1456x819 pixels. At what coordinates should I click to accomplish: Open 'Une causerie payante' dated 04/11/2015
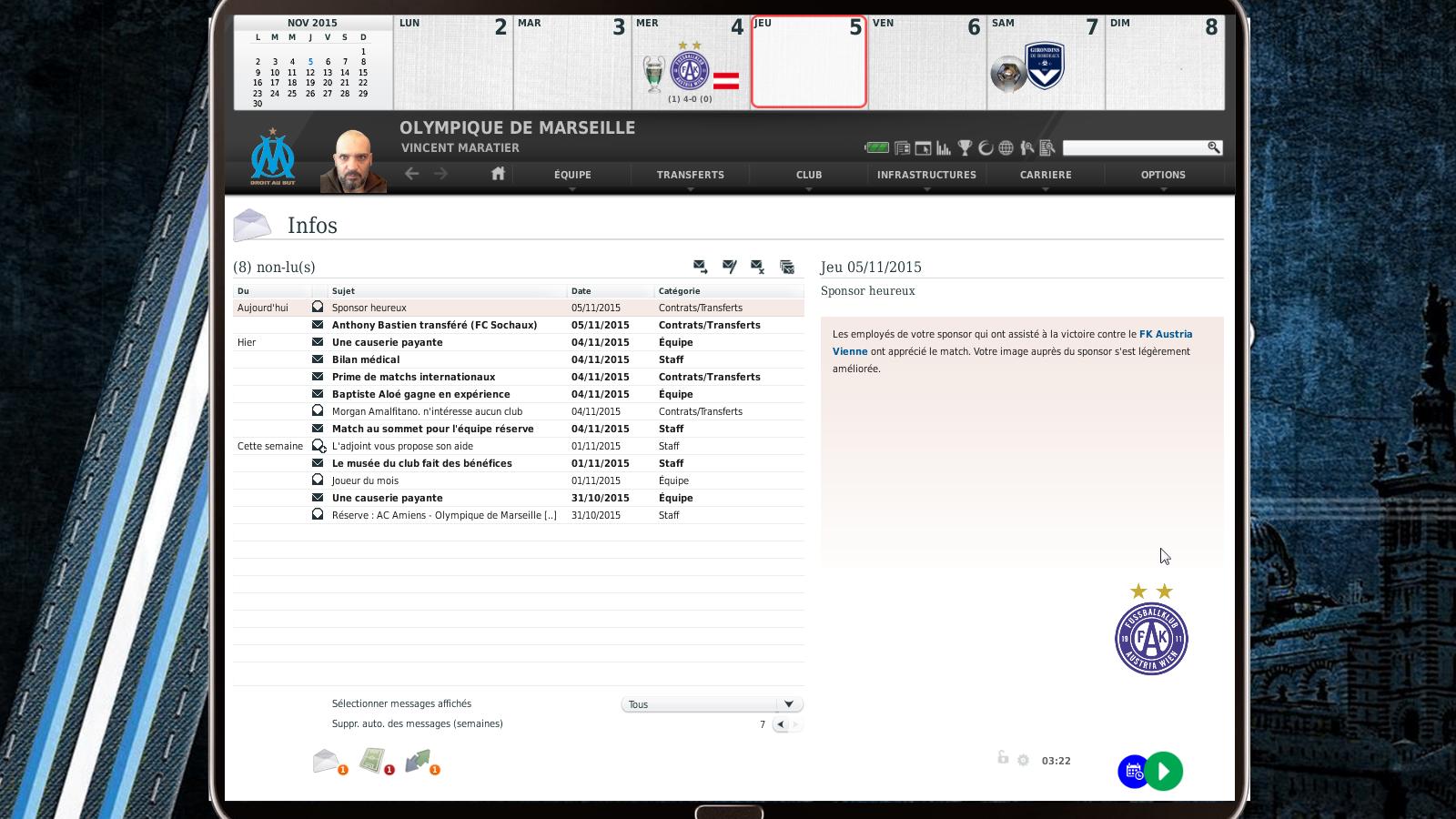[519, 342]
